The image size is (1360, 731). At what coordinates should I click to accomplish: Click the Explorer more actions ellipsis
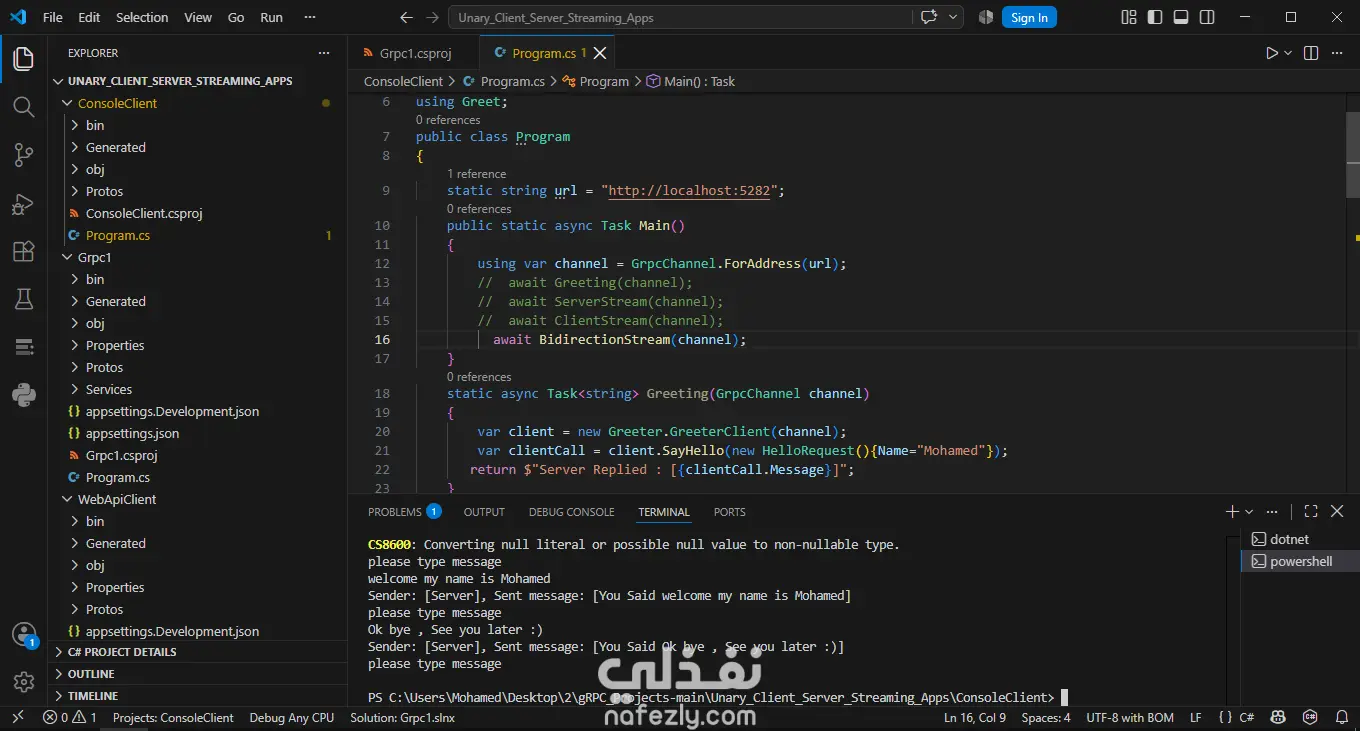tap(323, 53)
